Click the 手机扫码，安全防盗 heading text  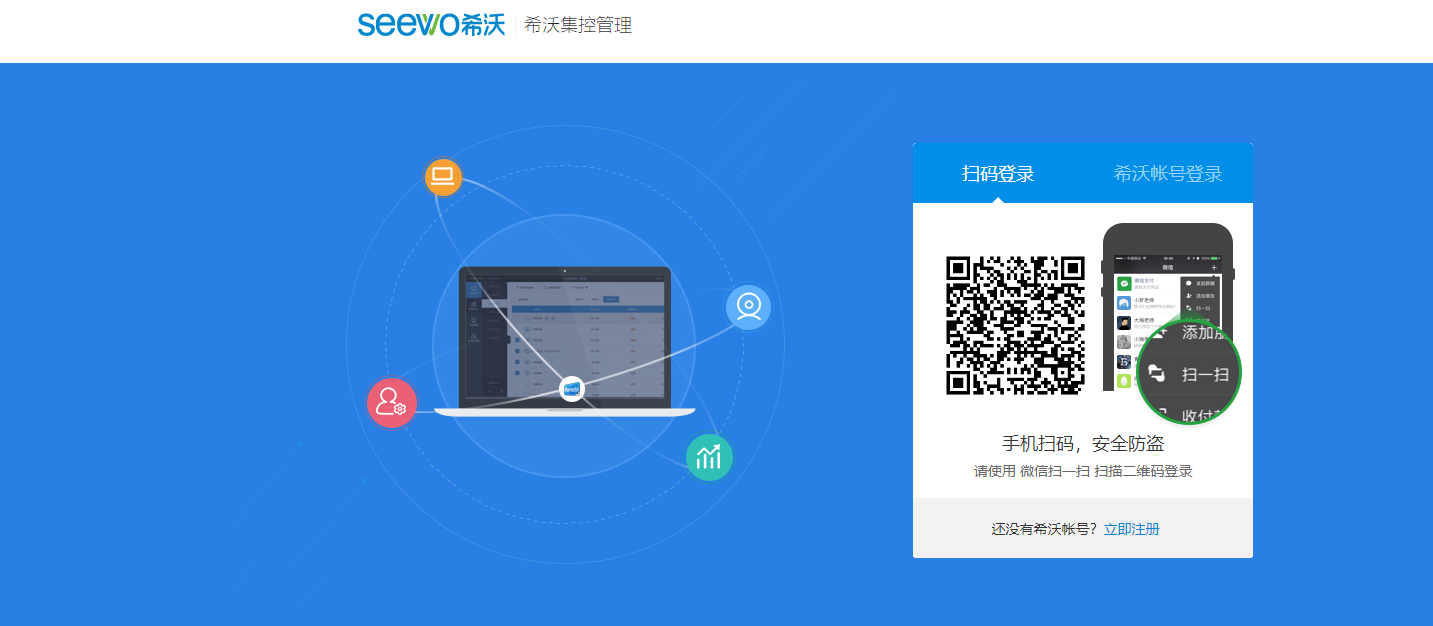coord(1082,443)
